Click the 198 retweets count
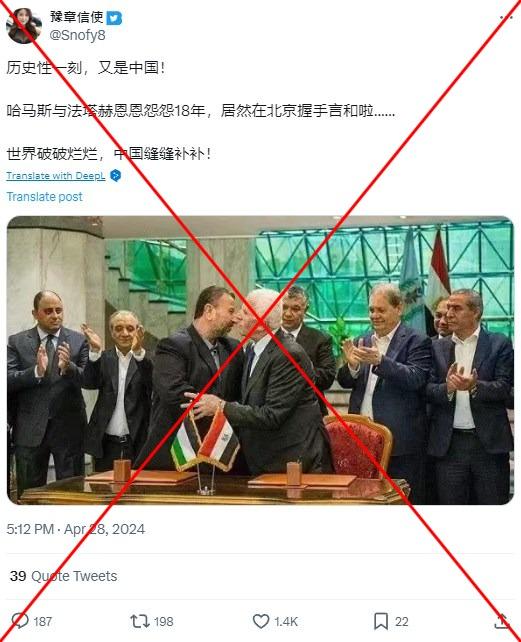 [x=163, y=622]
